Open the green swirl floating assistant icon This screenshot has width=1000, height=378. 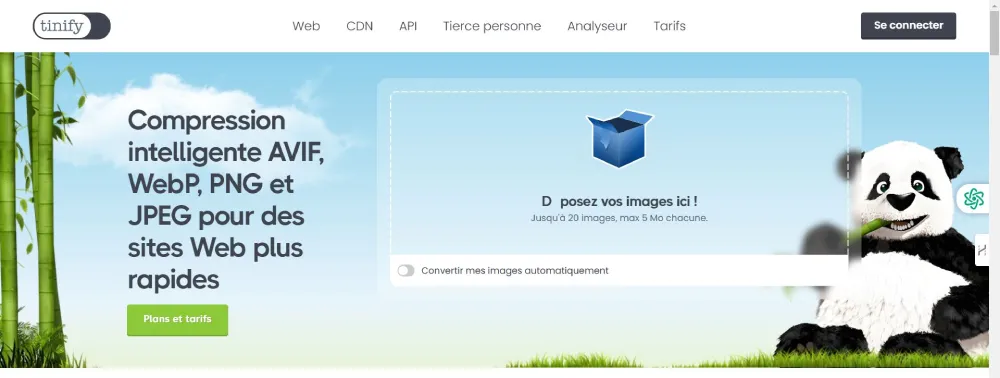pos(974,199)
